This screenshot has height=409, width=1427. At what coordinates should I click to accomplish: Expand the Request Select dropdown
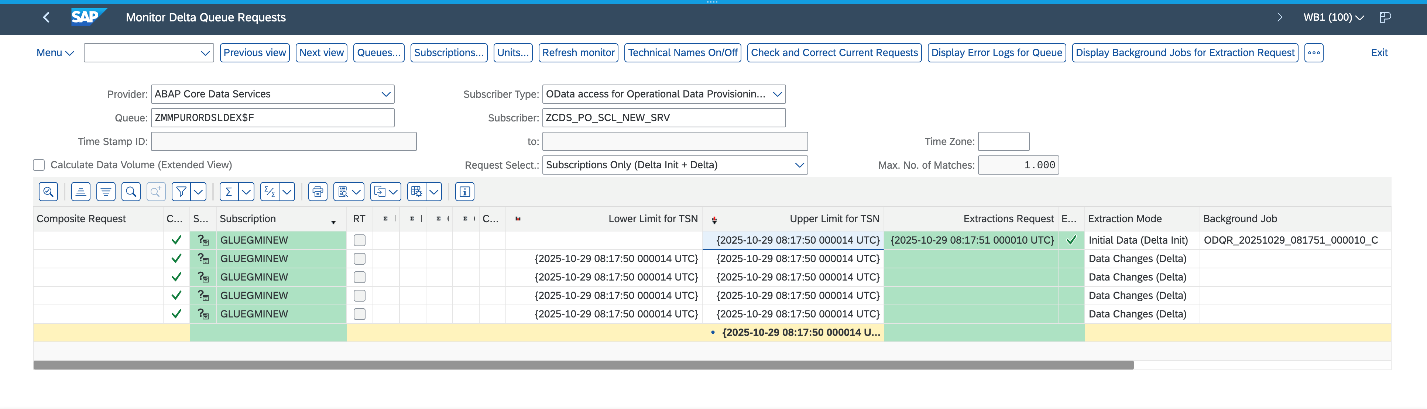[x=799, y=165]
